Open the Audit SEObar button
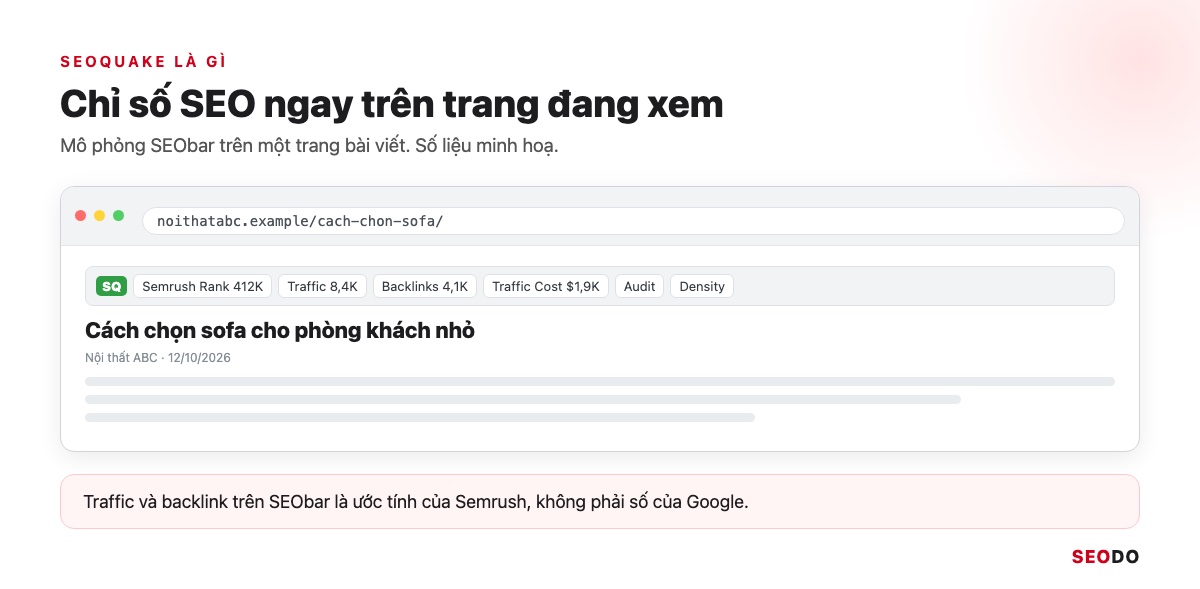This screenshot has width=1200, height=589. (x=640, y=286)
